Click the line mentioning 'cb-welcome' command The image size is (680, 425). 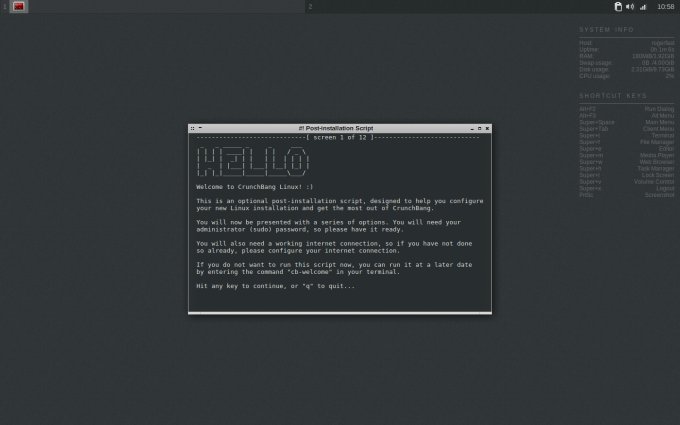coord(298,272)
